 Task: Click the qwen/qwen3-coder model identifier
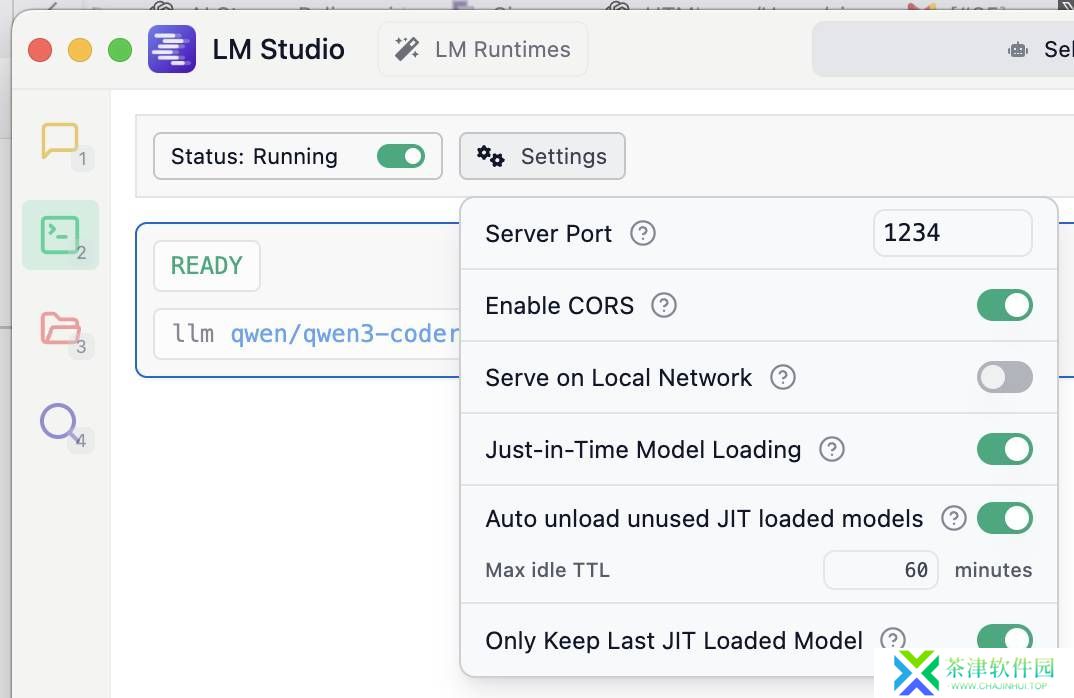click(345, 334)
